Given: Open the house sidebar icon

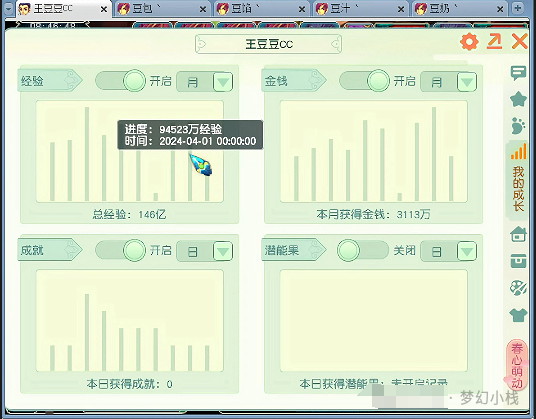Looking at the screenshot, I should pos(518,234).
